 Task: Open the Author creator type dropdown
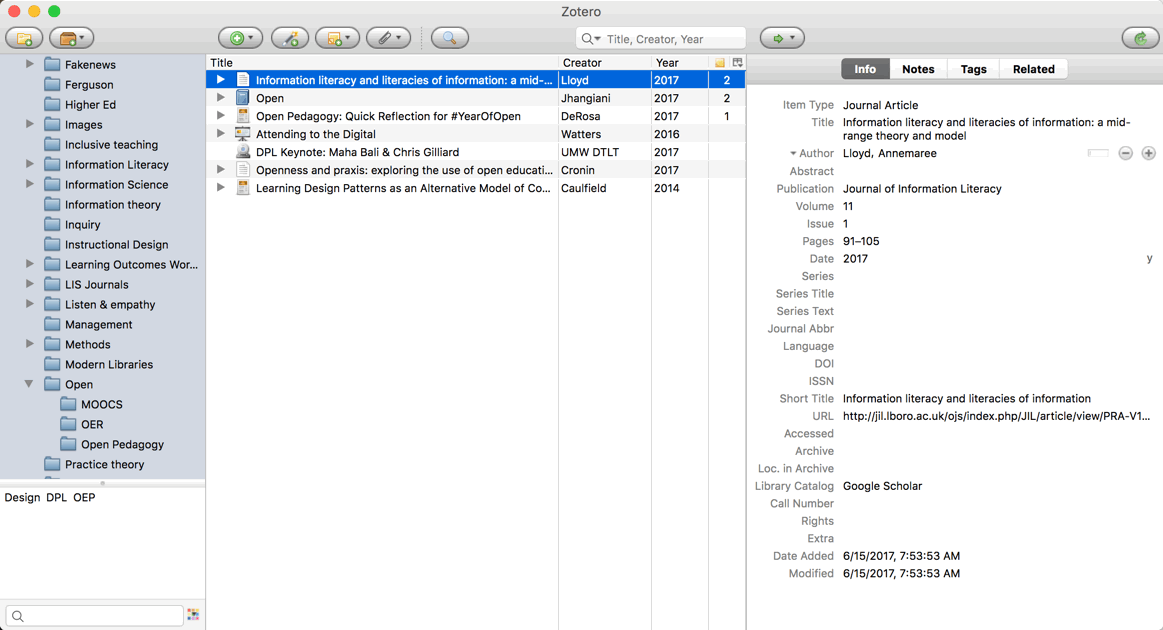click(812, 154)
